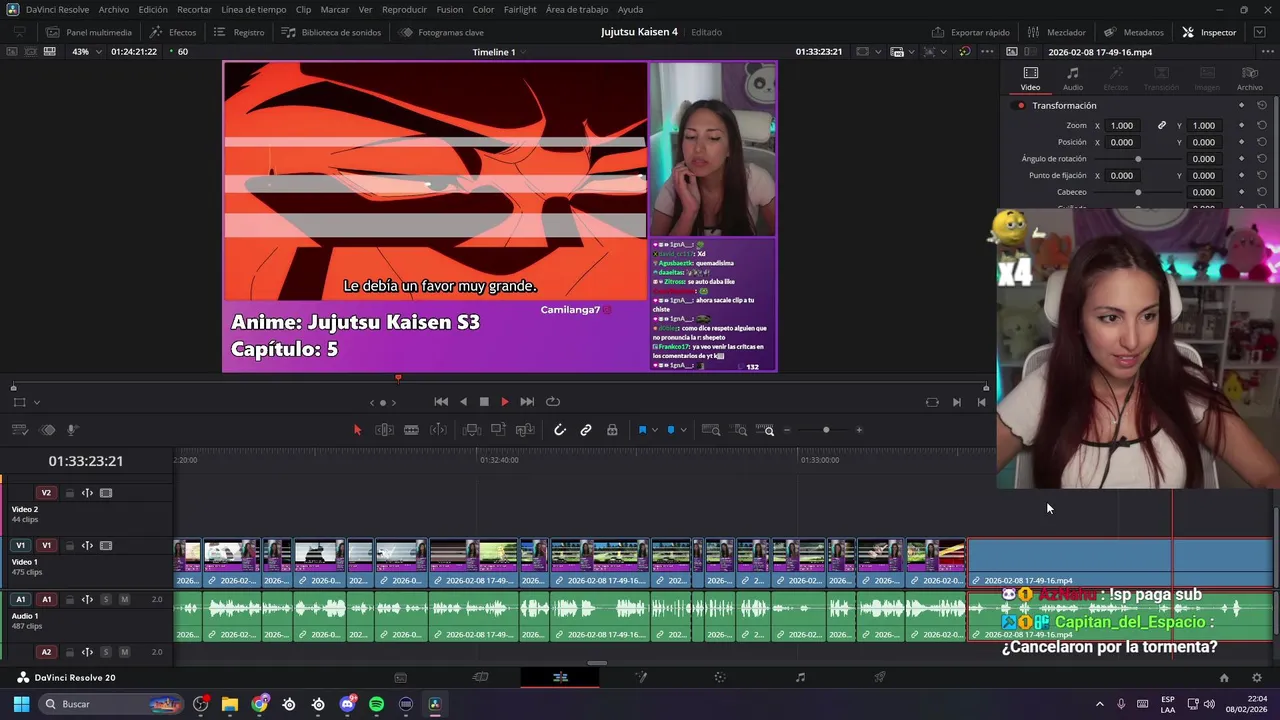Adjust the Ángulo de rotación slider
Image resolution: width=1280 pixels, height=720 pixels.
click(x=1138, y=159)
